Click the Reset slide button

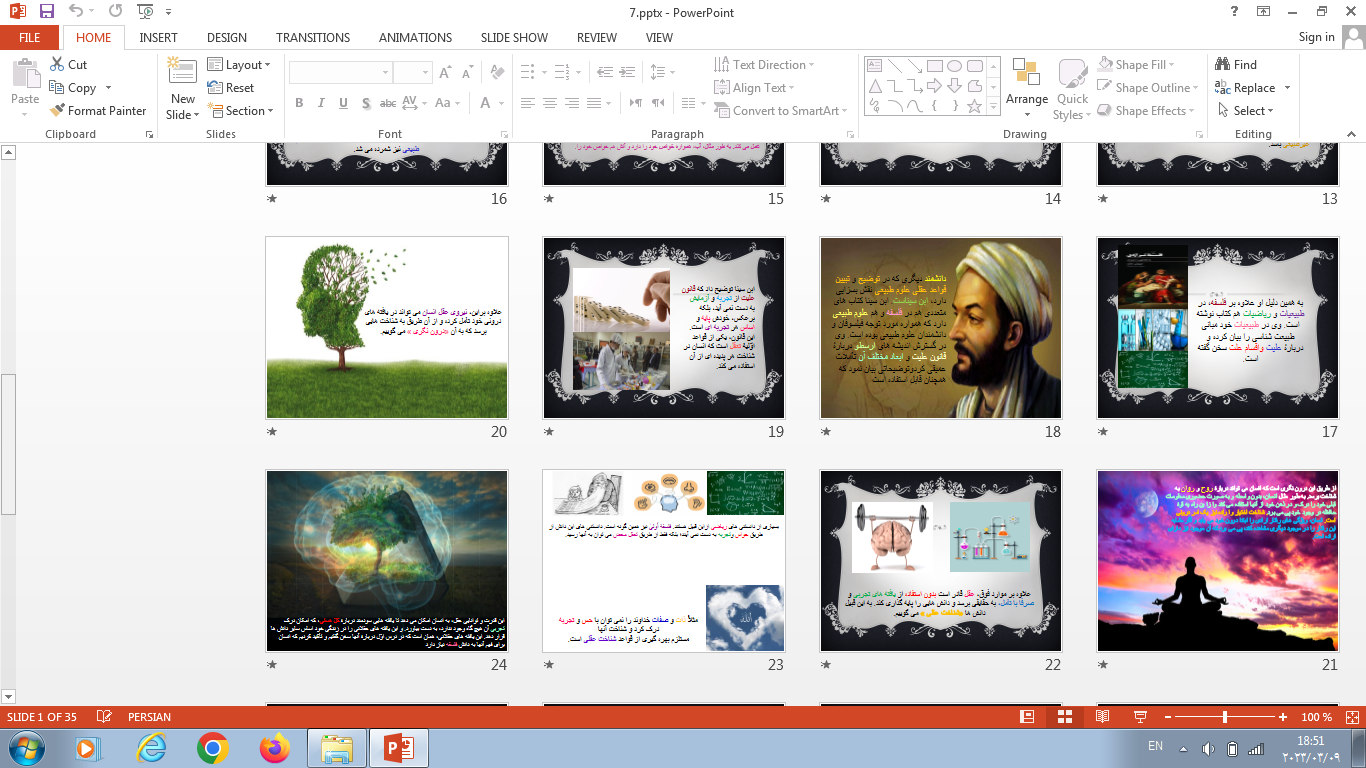(231, 87)
